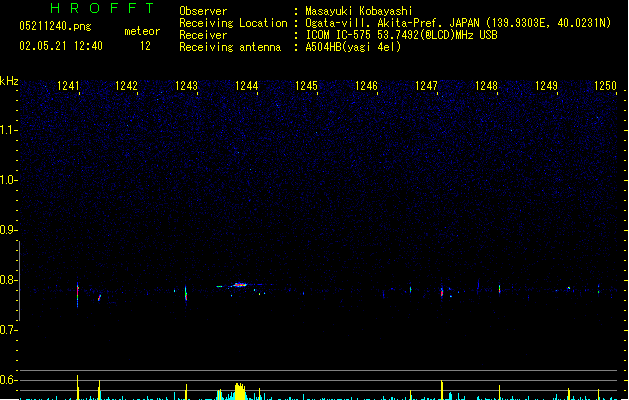Click the 1245 time marker
This screenshot has width=629, height=400.
click(306, 86)
